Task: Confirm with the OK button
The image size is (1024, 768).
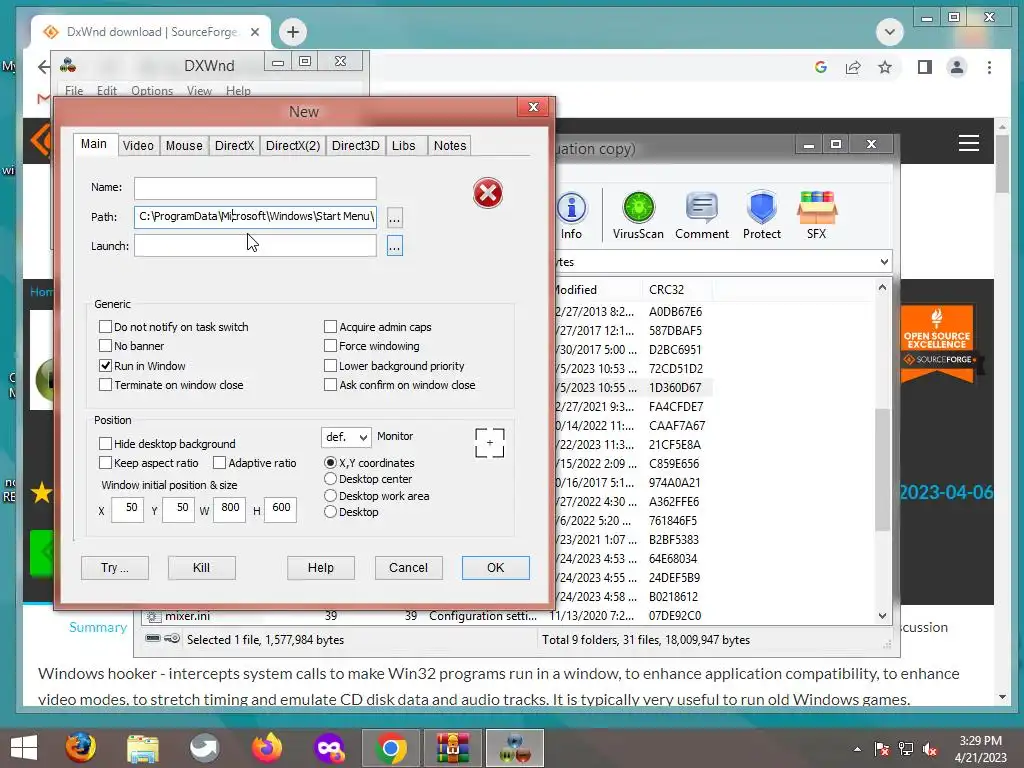Action: [496, 568]
